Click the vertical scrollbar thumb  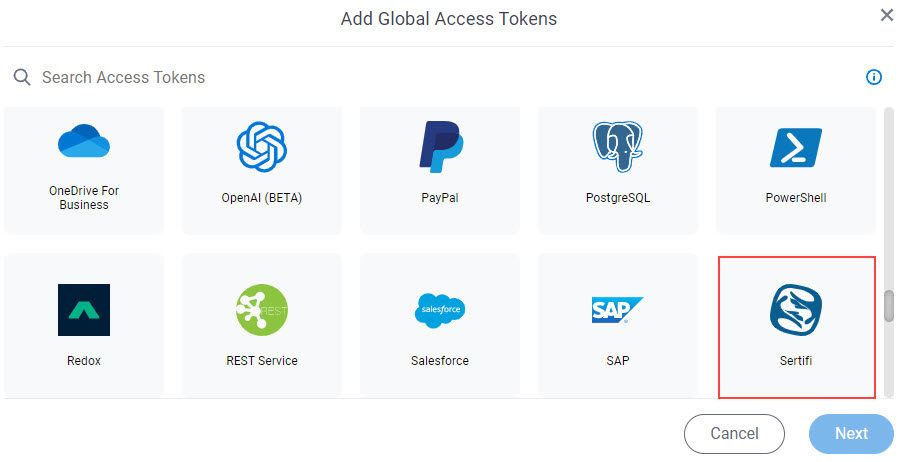(889, 306)
